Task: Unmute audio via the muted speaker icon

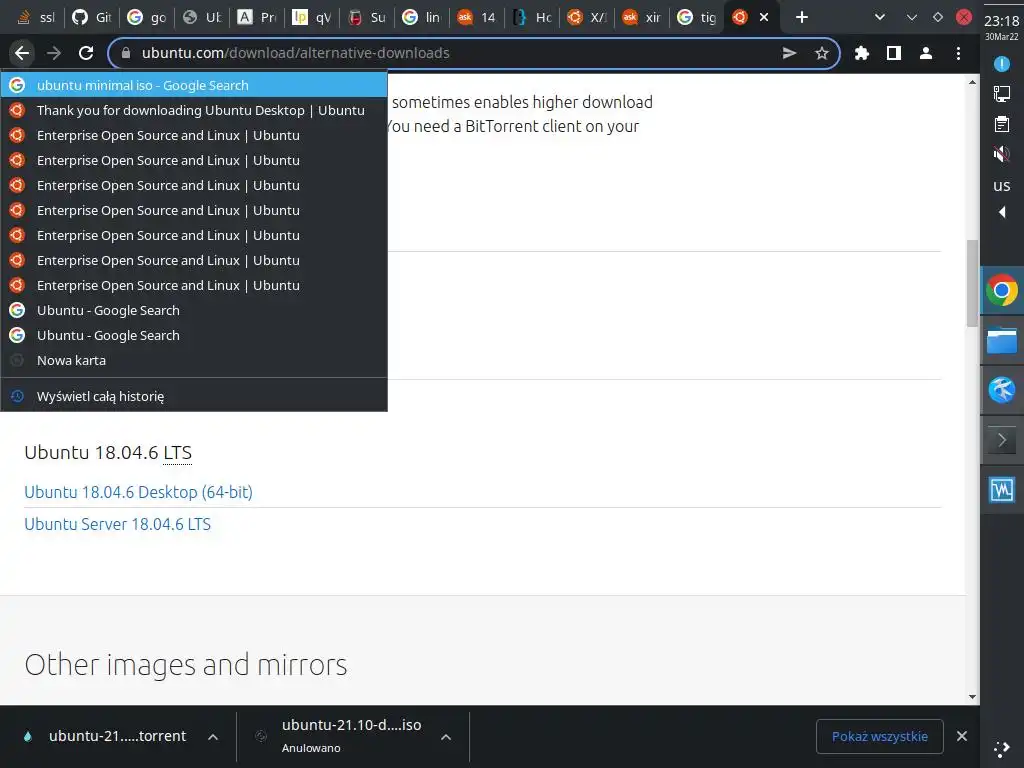Action: pyautogui.click(x=1002, y=154)
